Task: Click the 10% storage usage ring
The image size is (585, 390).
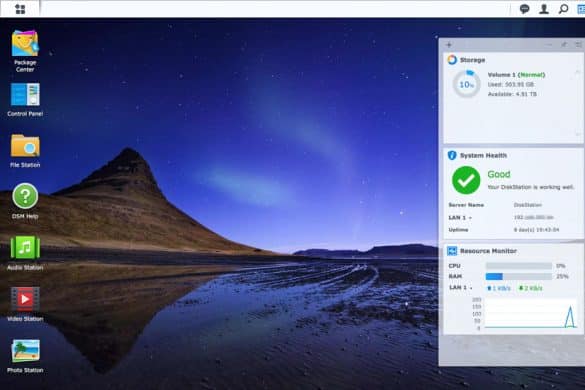Action: [466, 84]
